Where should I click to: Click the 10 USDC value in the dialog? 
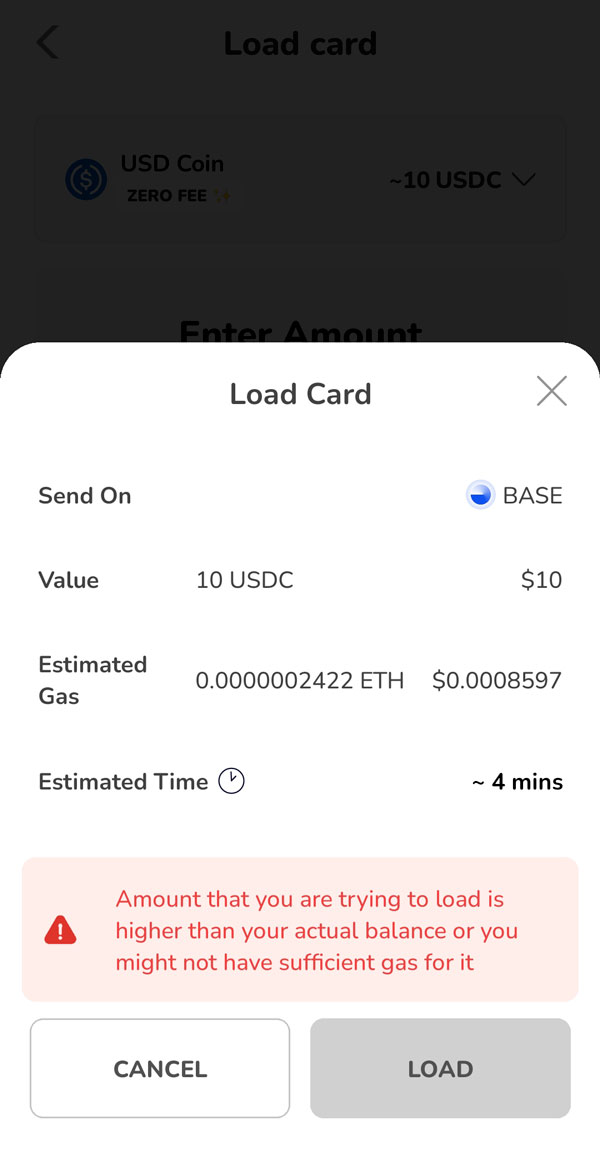(245, 580)
